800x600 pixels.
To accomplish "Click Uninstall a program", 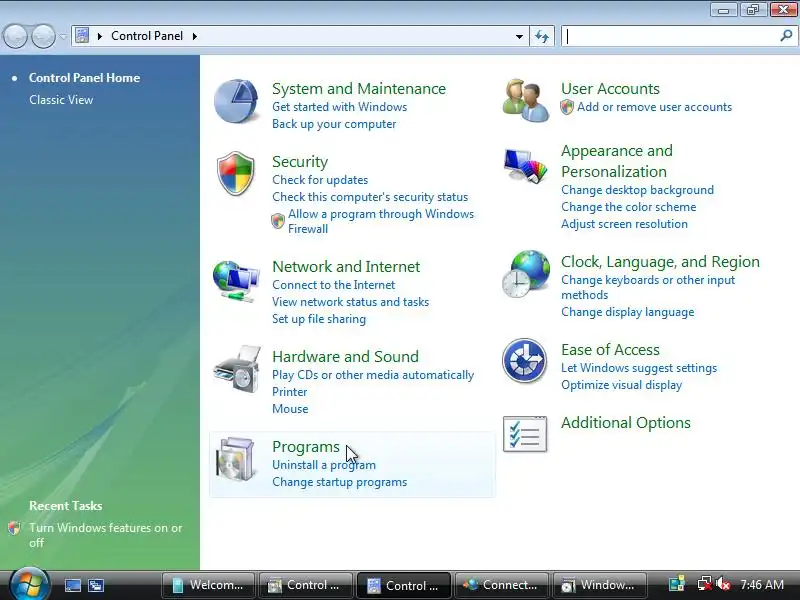I will (x=324, y=465).
